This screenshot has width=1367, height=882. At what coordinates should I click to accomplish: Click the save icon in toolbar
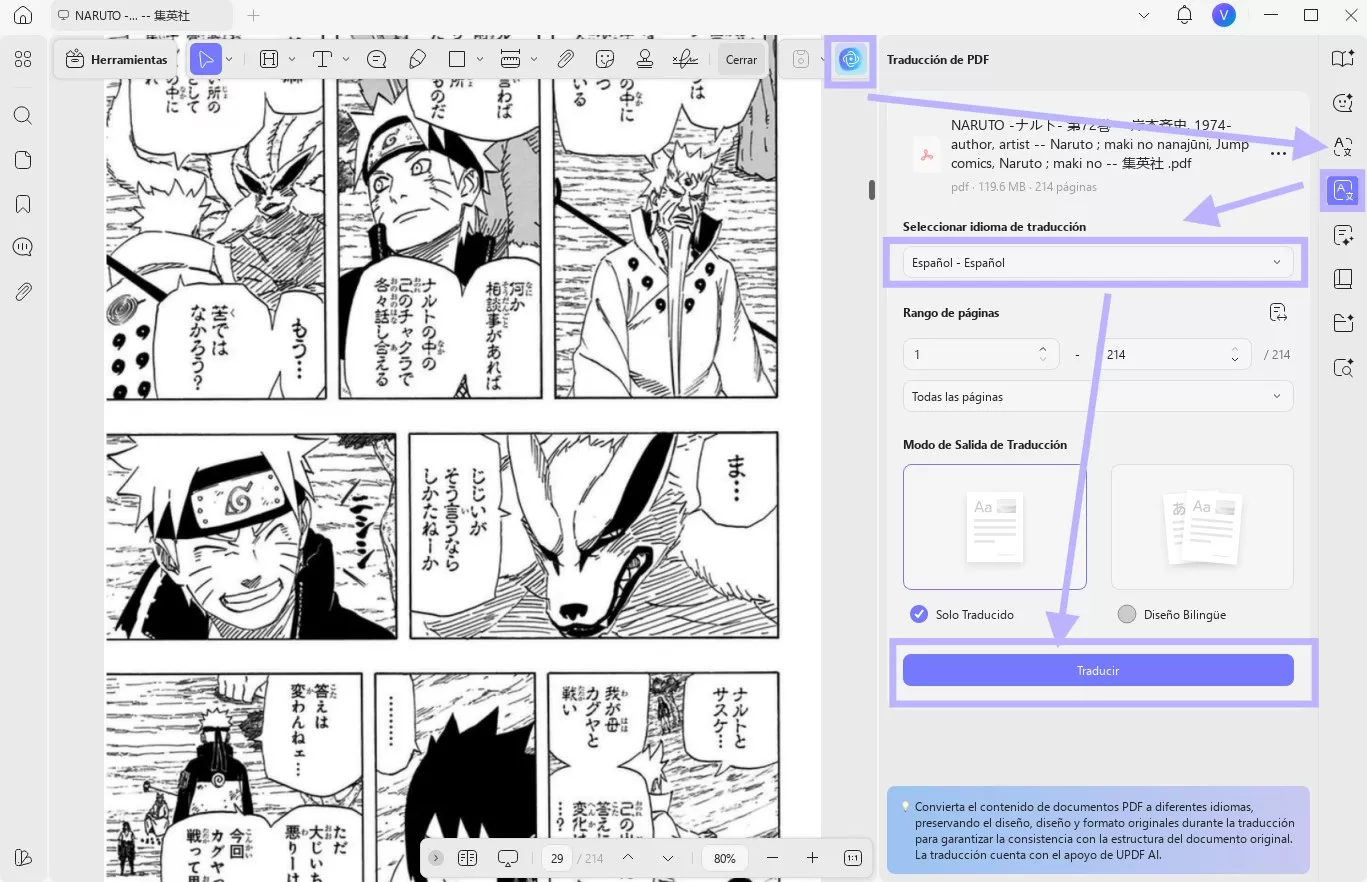pos(800,59)
